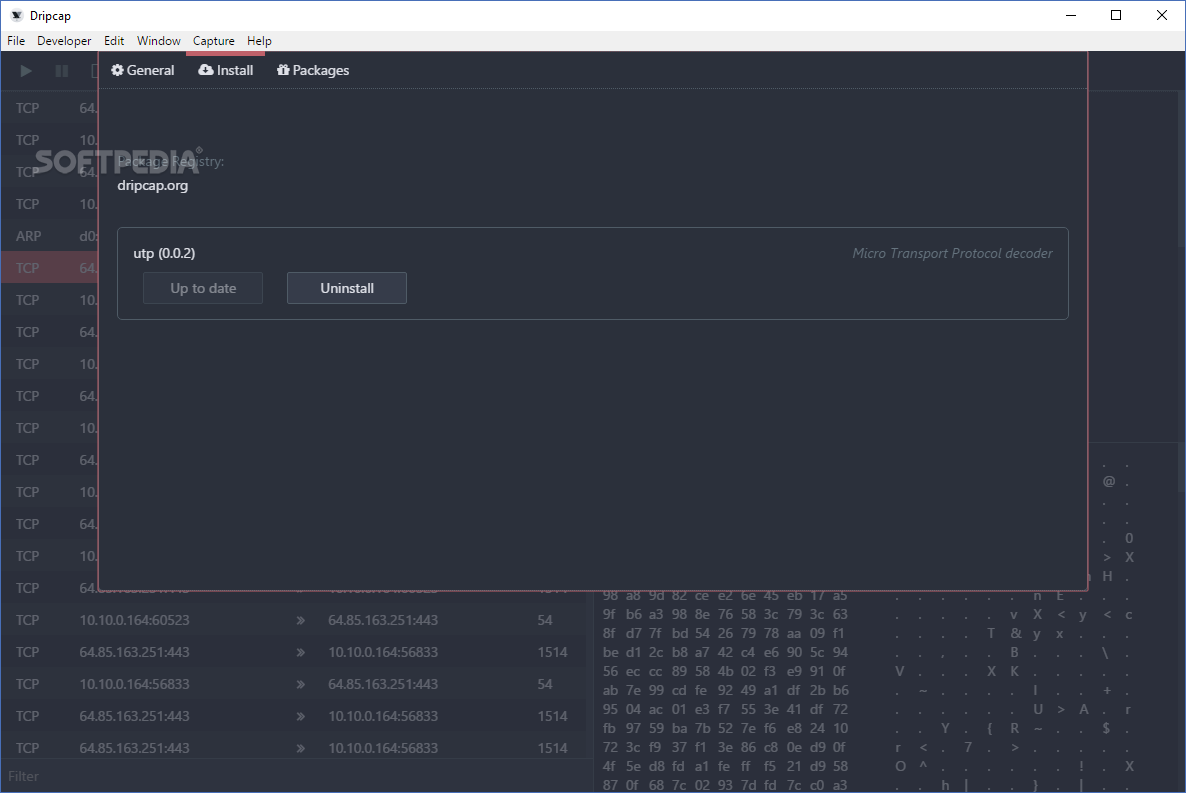Open the Packages tab

point(313,70)
